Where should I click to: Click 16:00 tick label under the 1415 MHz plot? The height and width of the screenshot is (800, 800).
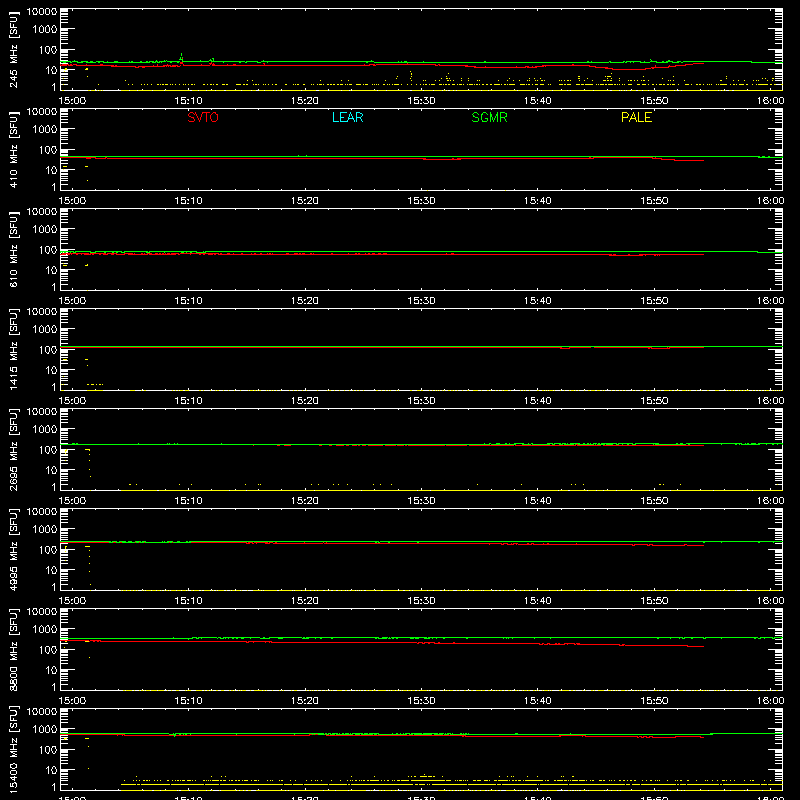pos(770,401)
